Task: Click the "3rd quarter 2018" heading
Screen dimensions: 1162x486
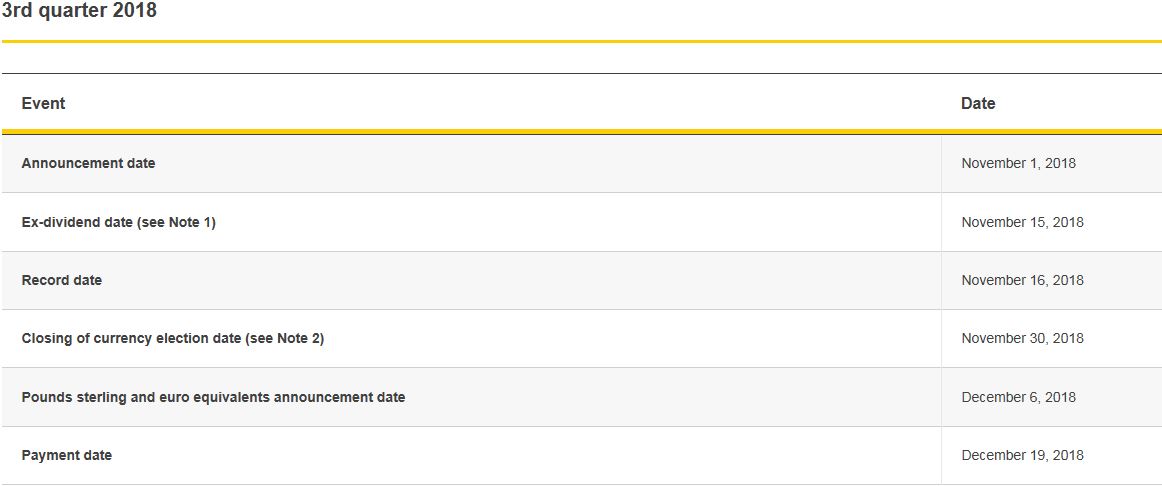Action: coord(79,11)
